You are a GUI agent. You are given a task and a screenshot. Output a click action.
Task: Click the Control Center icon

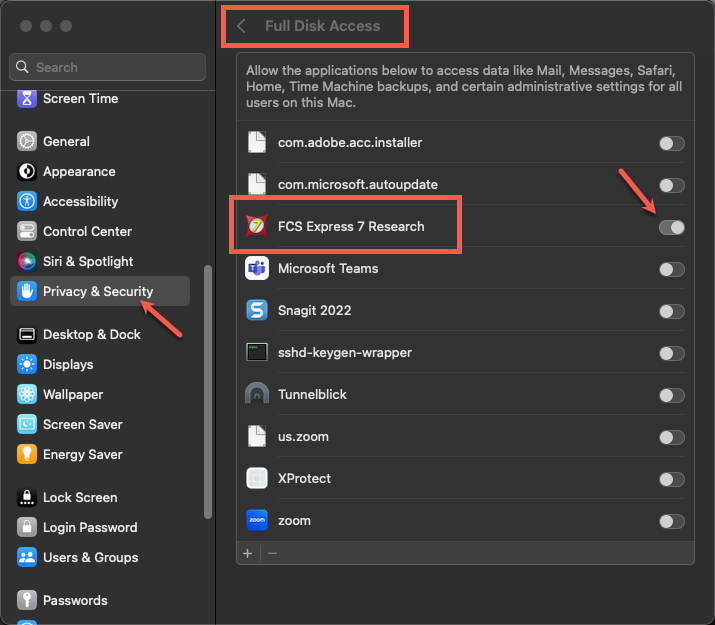click(x=27, y=232)
